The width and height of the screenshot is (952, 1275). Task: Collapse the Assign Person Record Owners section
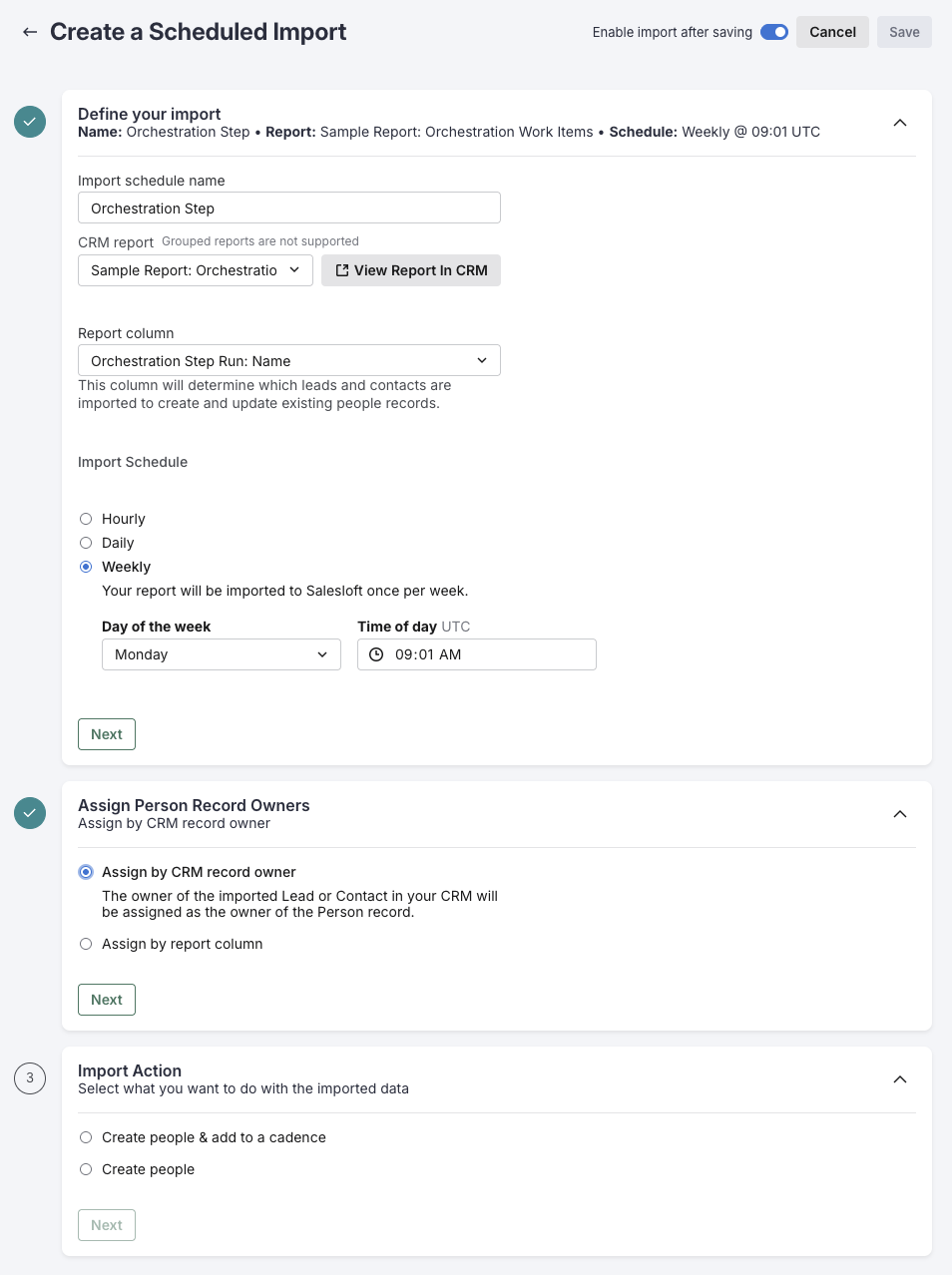(900, 814)
